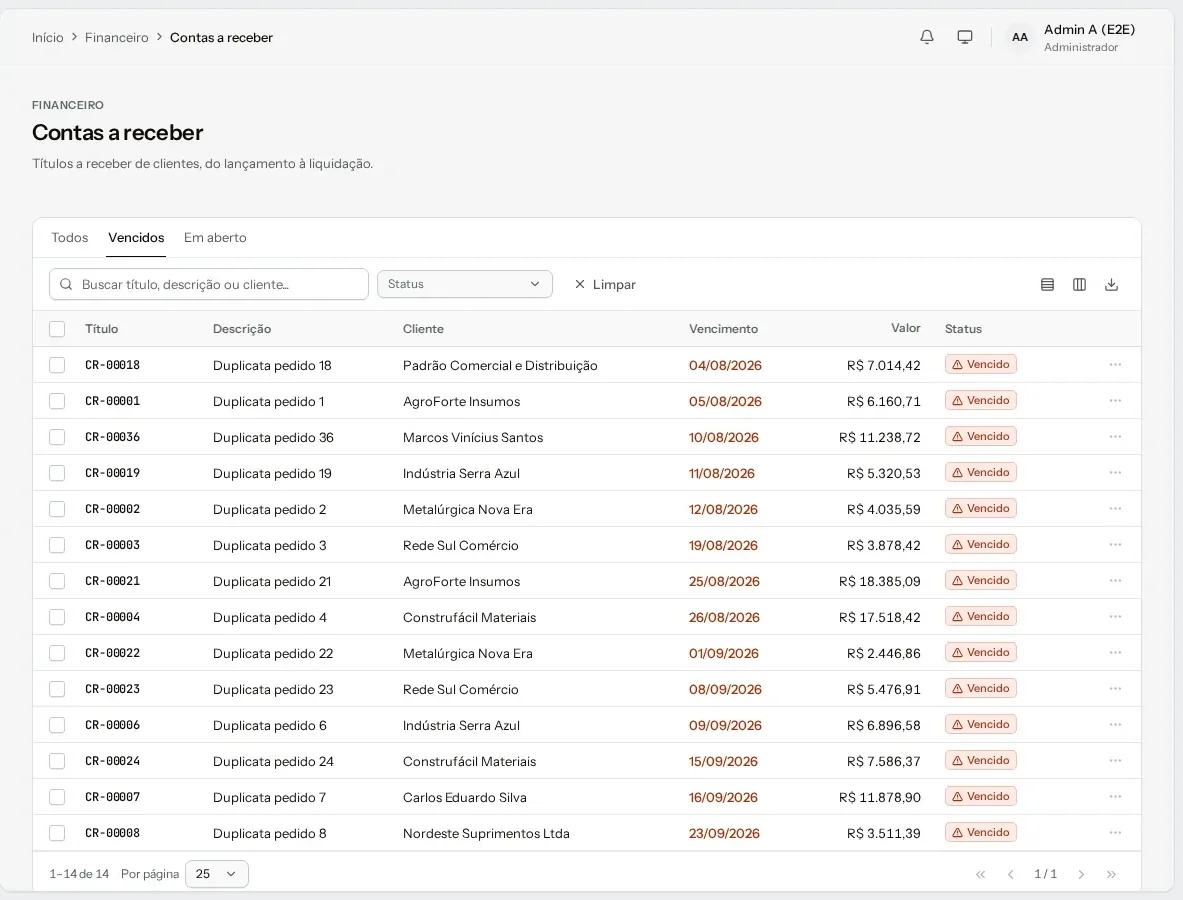Switch to the Todos tab

(x=69, y=238)
